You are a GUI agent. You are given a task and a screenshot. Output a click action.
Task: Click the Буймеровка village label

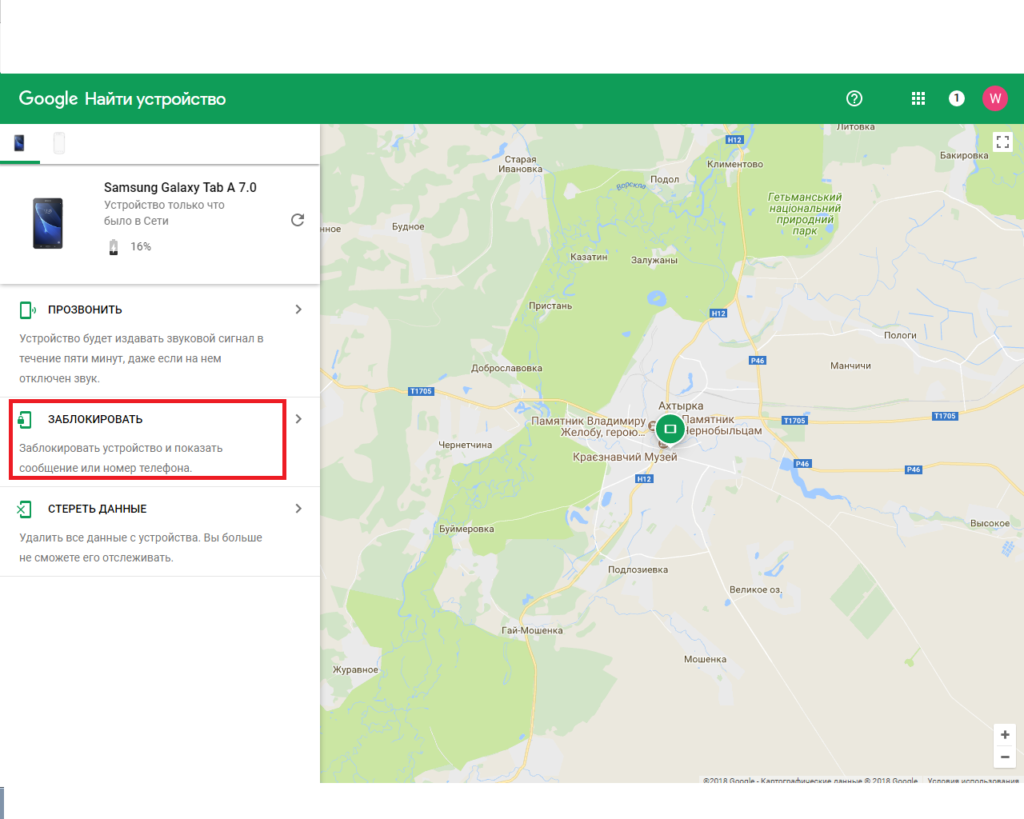point(466,529)
